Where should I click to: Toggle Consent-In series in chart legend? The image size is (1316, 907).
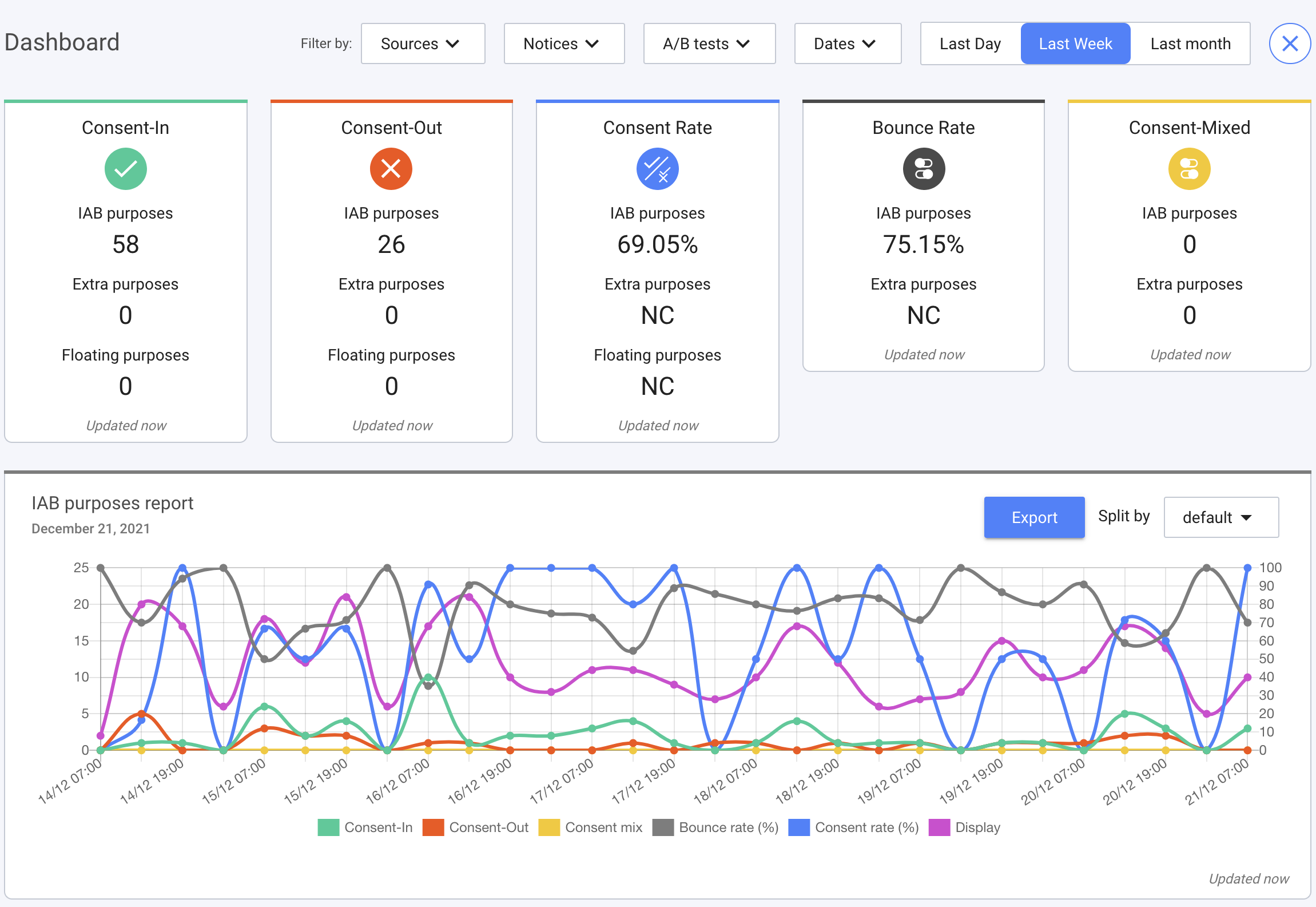pos(378,827)
